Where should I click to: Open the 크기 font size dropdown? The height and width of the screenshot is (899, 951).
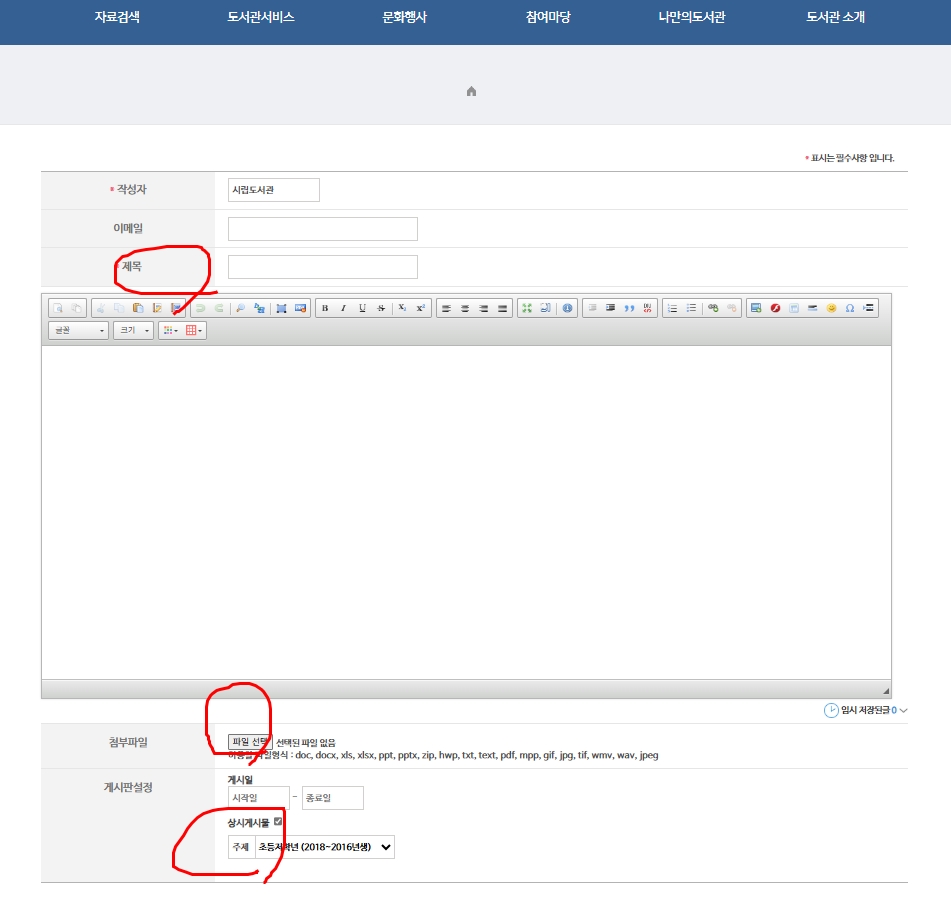pyautogui.click(x=133, y=330)
